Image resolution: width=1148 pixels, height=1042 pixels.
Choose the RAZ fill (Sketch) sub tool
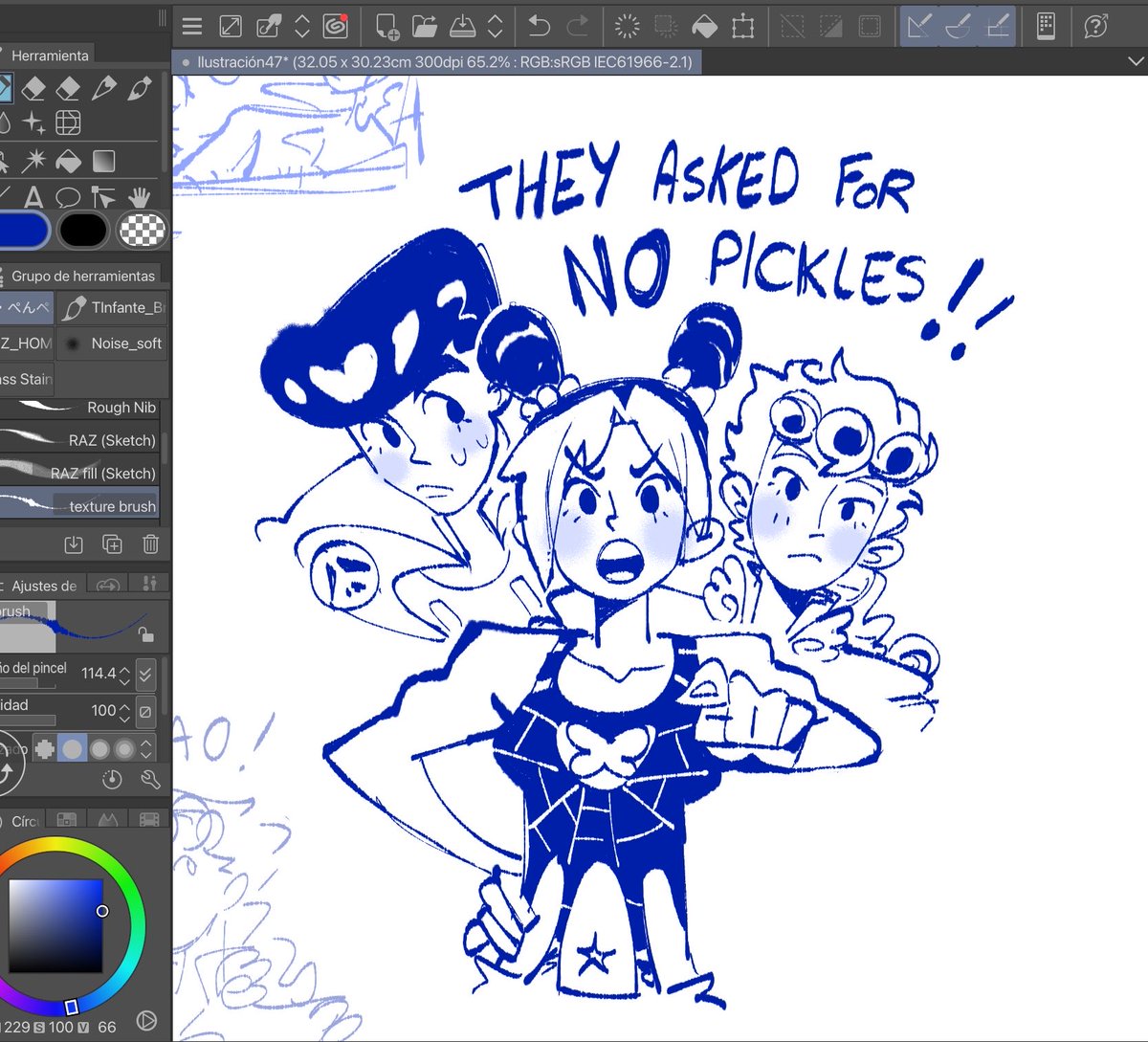(79, 473)
